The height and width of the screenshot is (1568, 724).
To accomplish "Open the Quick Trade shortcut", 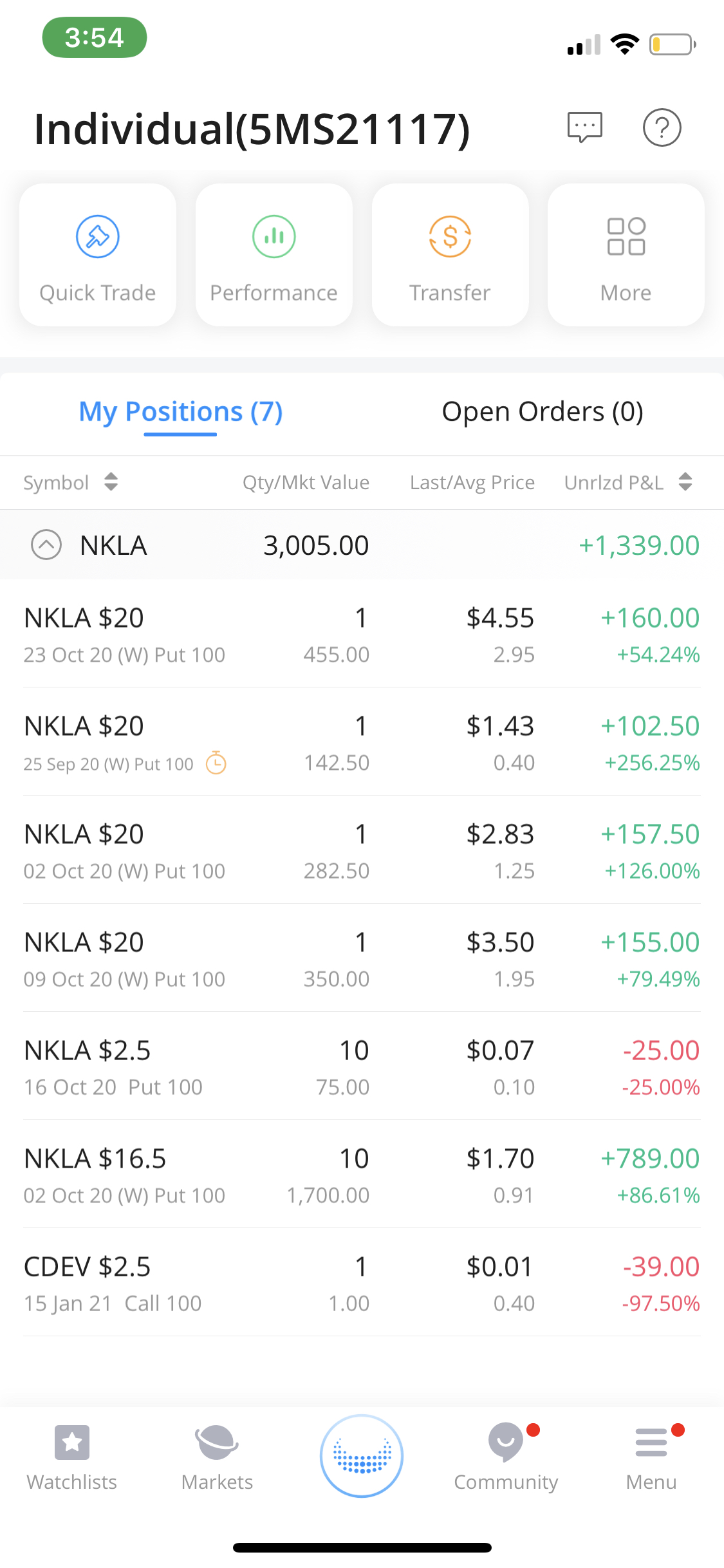I will click(98, 255).
